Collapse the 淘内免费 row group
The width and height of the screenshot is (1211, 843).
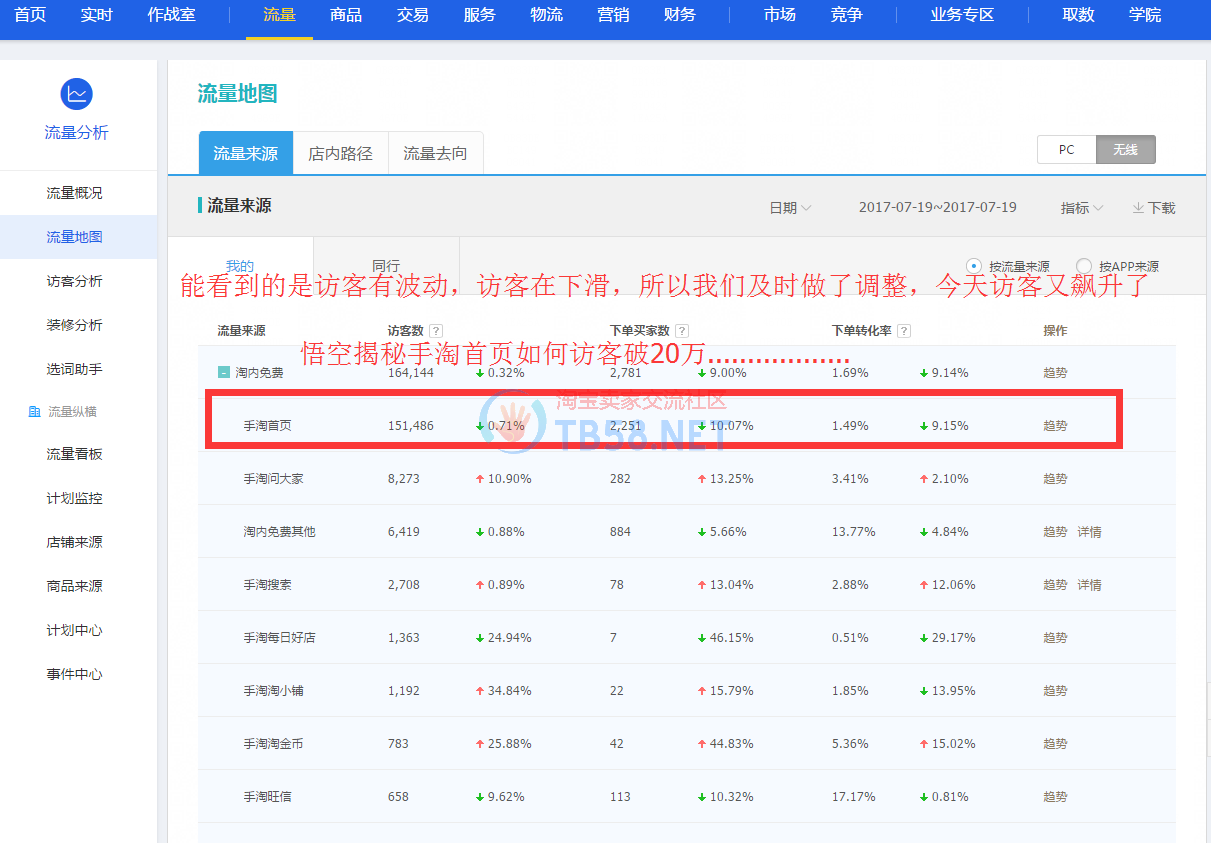pos(224,373)
